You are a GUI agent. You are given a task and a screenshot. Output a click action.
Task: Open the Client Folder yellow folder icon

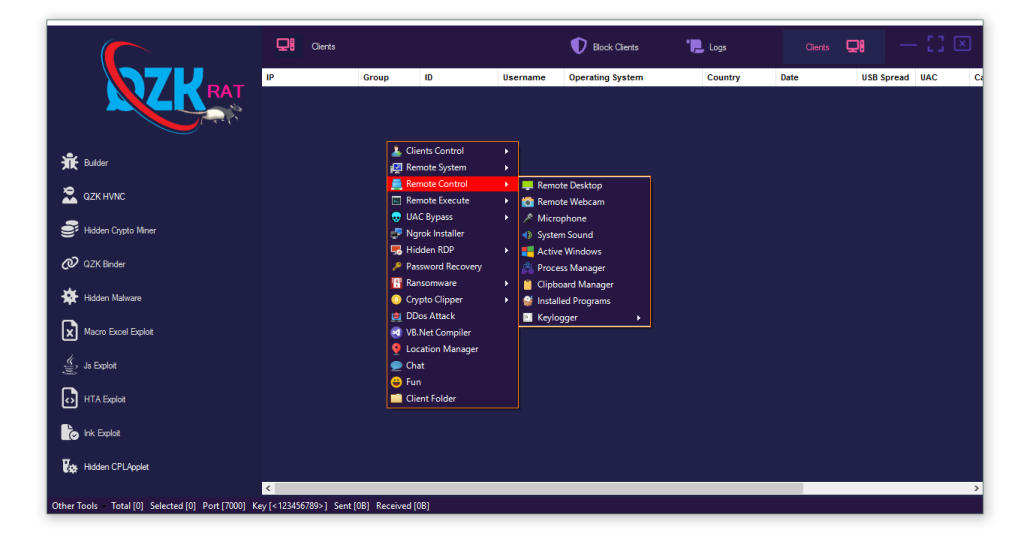pos(396,398)
